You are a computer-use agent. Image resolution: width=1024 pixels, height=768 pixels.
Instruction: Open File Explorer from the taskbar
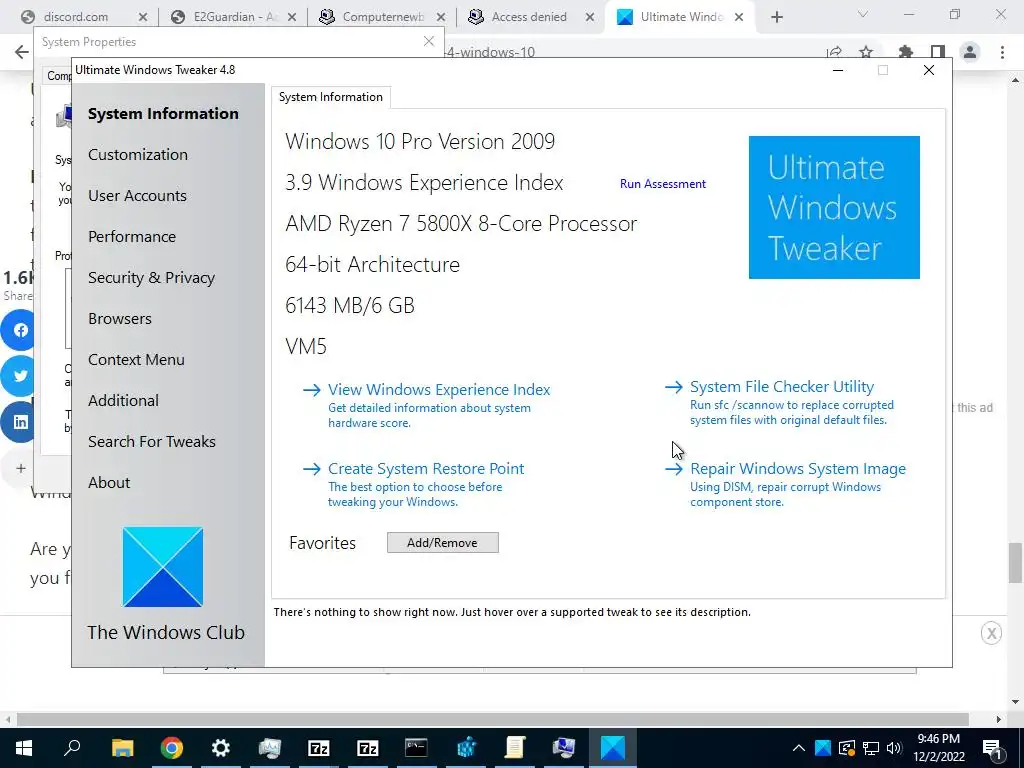(x=122, y=748)
